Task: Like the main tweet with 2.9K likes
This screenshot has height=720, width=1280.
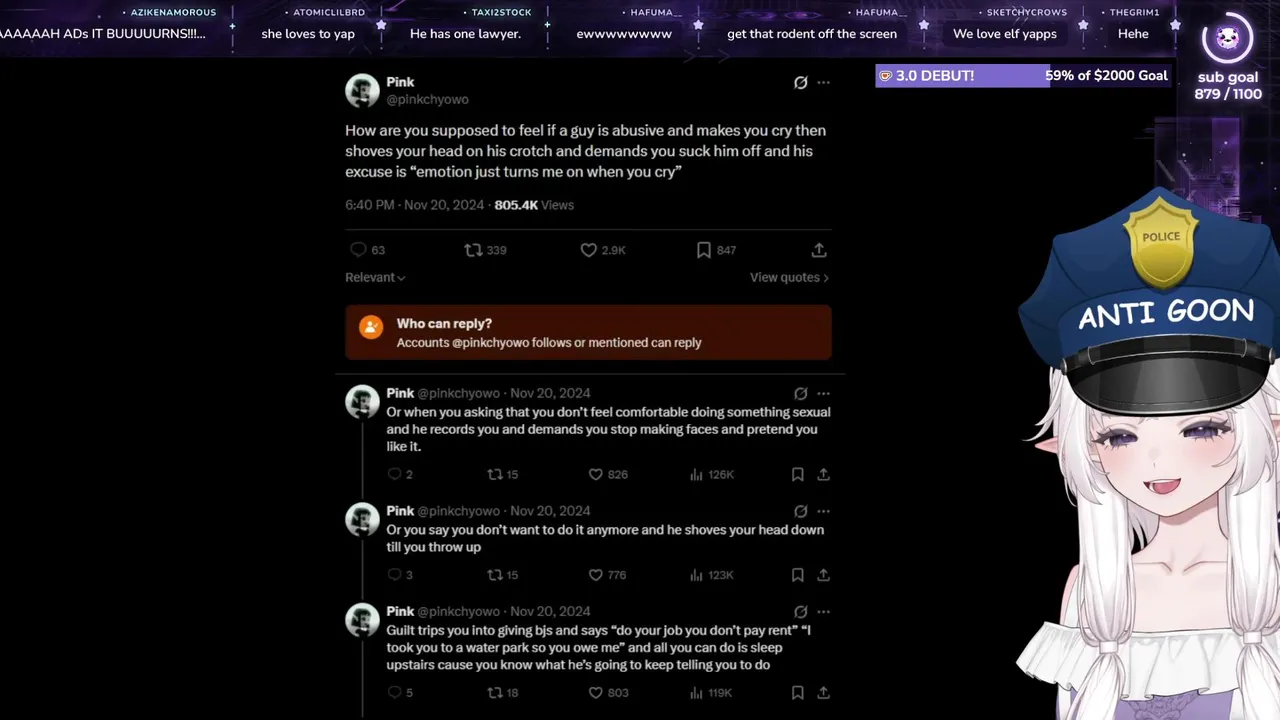Action: pos(589,250)
